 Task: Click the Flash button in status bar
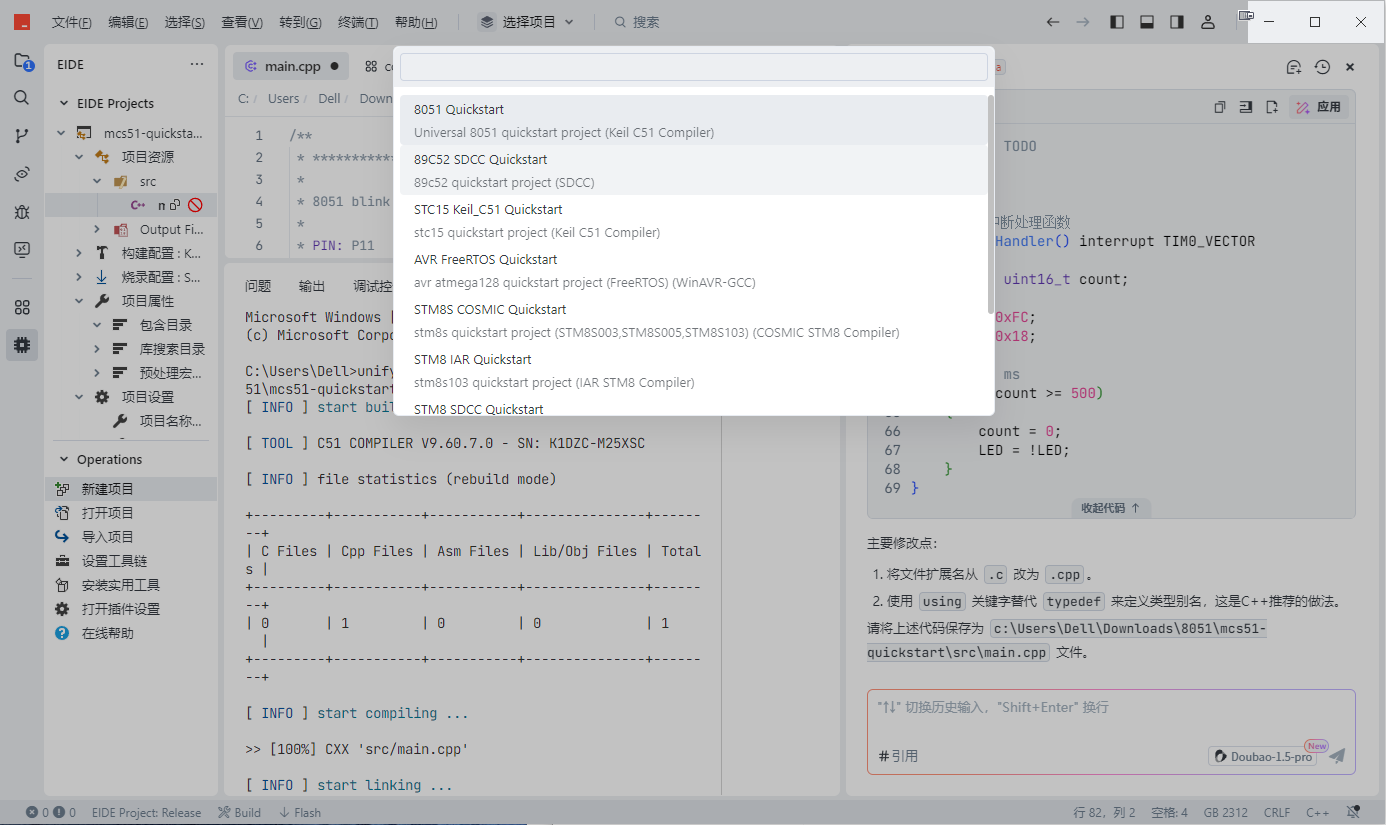300,813
